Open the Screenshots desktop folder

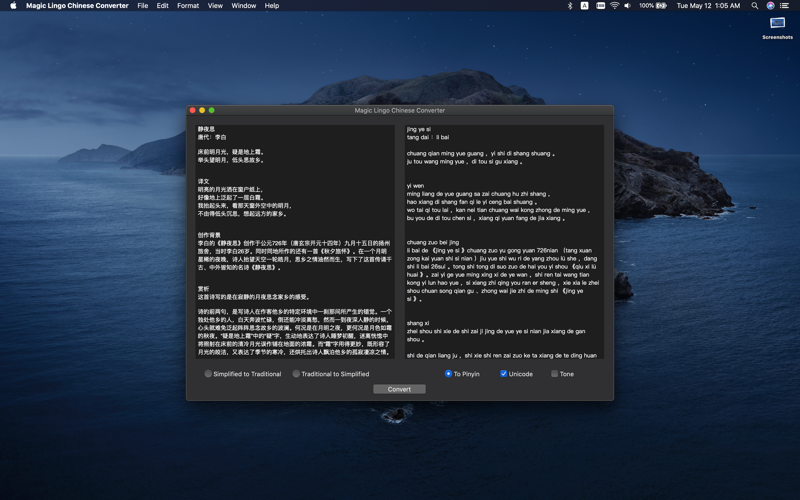pyautogui.click(x=777, y=25)
